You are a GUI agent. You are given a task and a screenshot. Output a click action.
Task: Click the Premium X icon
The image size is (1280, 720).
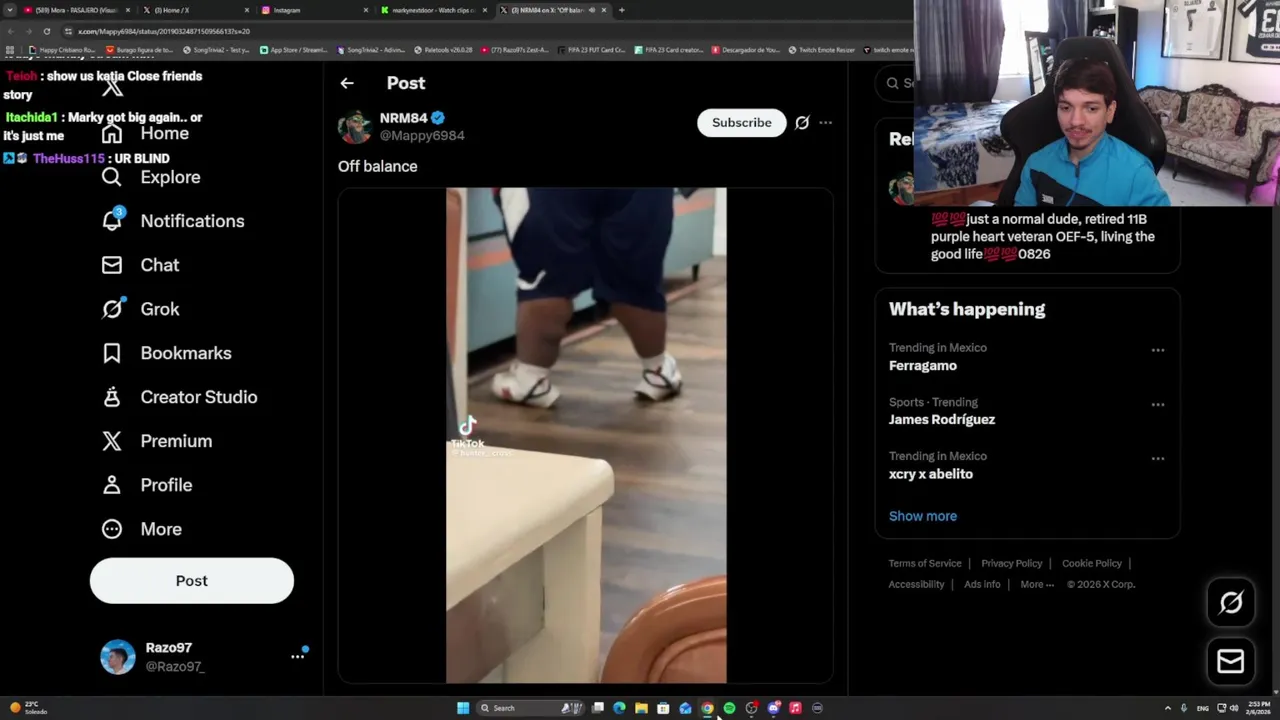(x=112, y=441)
